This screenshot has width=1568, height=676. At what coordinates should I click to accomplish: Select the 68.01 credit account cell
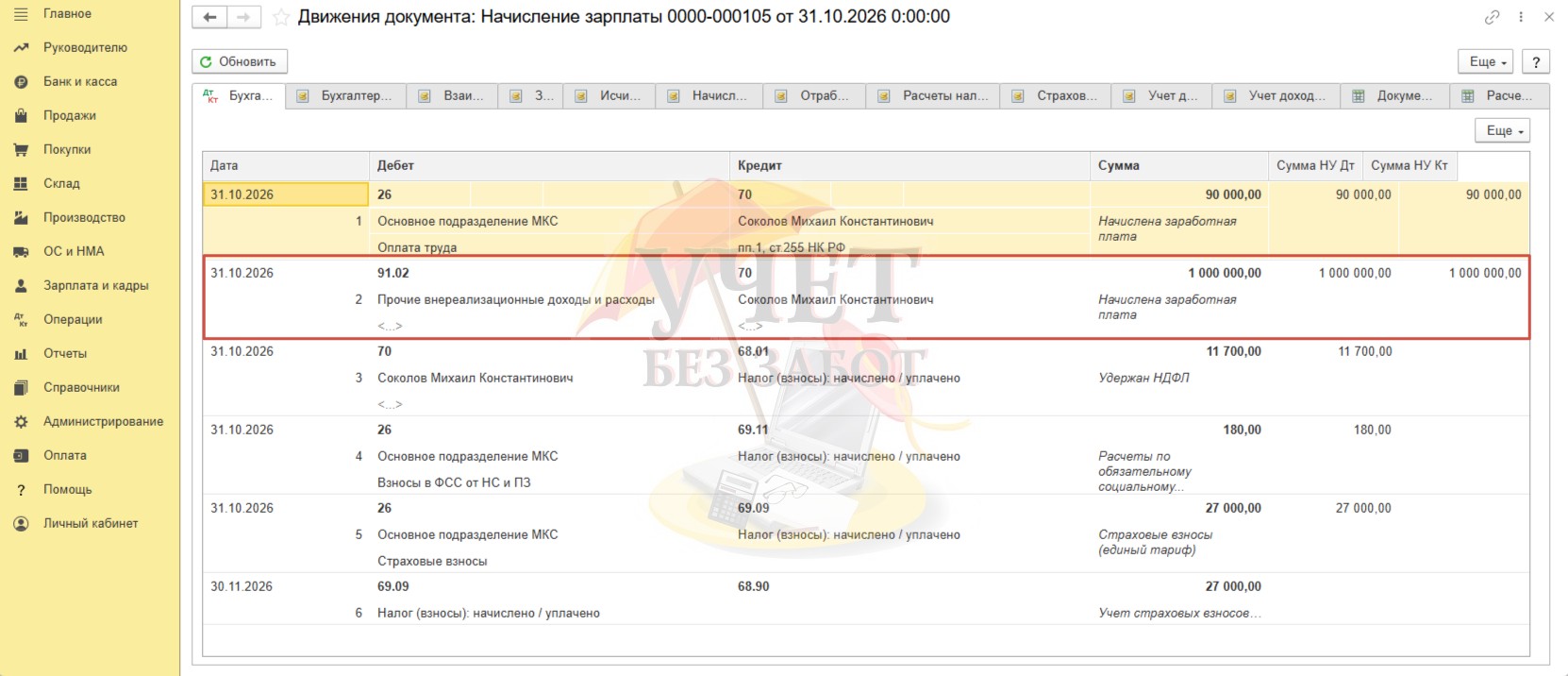click(753, 351)
